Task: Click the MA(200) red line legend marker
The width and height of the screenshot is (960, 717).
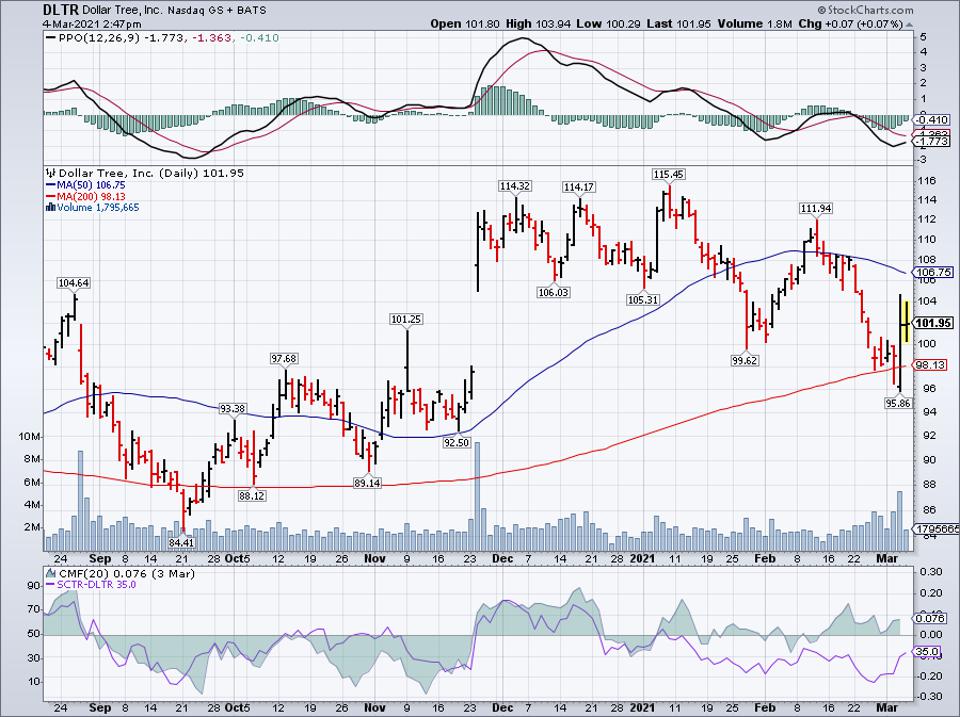Action: (x=49, y=196)
